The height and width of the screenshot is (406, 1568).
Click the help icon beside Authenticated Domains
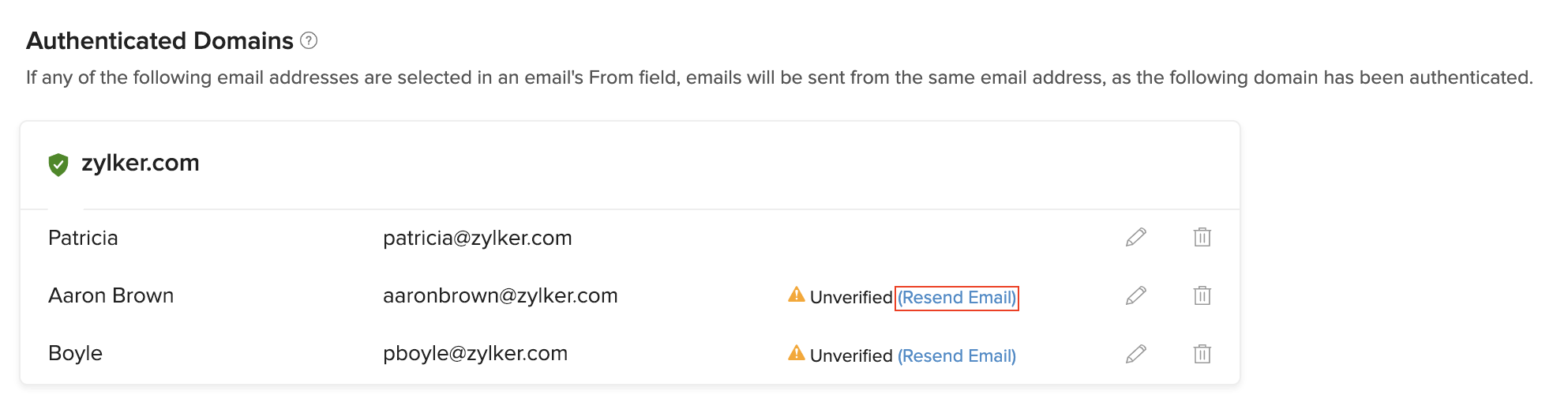pyautogui.click(x=309, y=40)
